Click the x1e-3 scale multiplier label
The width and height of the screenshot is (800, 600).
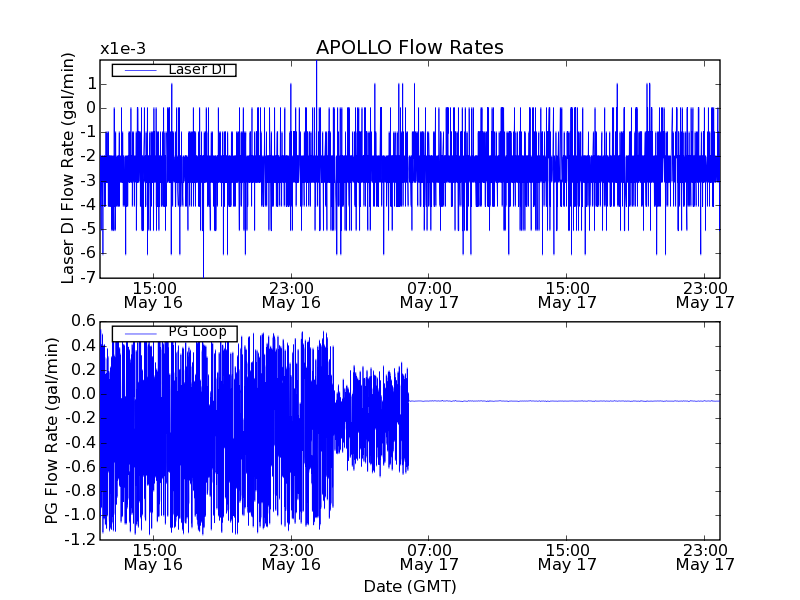pyautogui.click(x=123, y=49)
